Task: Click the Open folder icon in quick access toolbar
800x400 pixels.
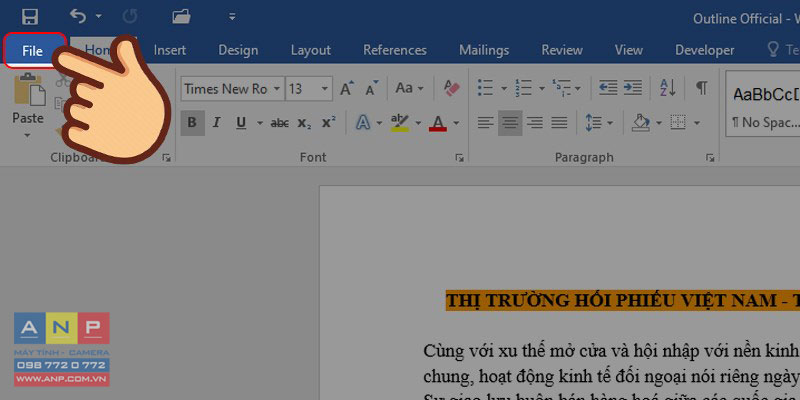Action: click(181, 17)
